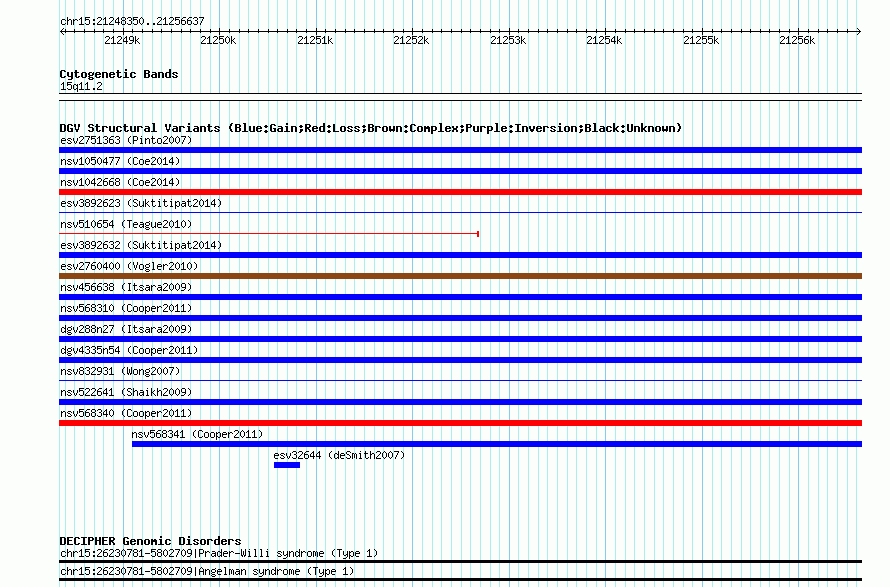
Task: Click the thin blue esv3892623 line
Action: pos(460,212)
